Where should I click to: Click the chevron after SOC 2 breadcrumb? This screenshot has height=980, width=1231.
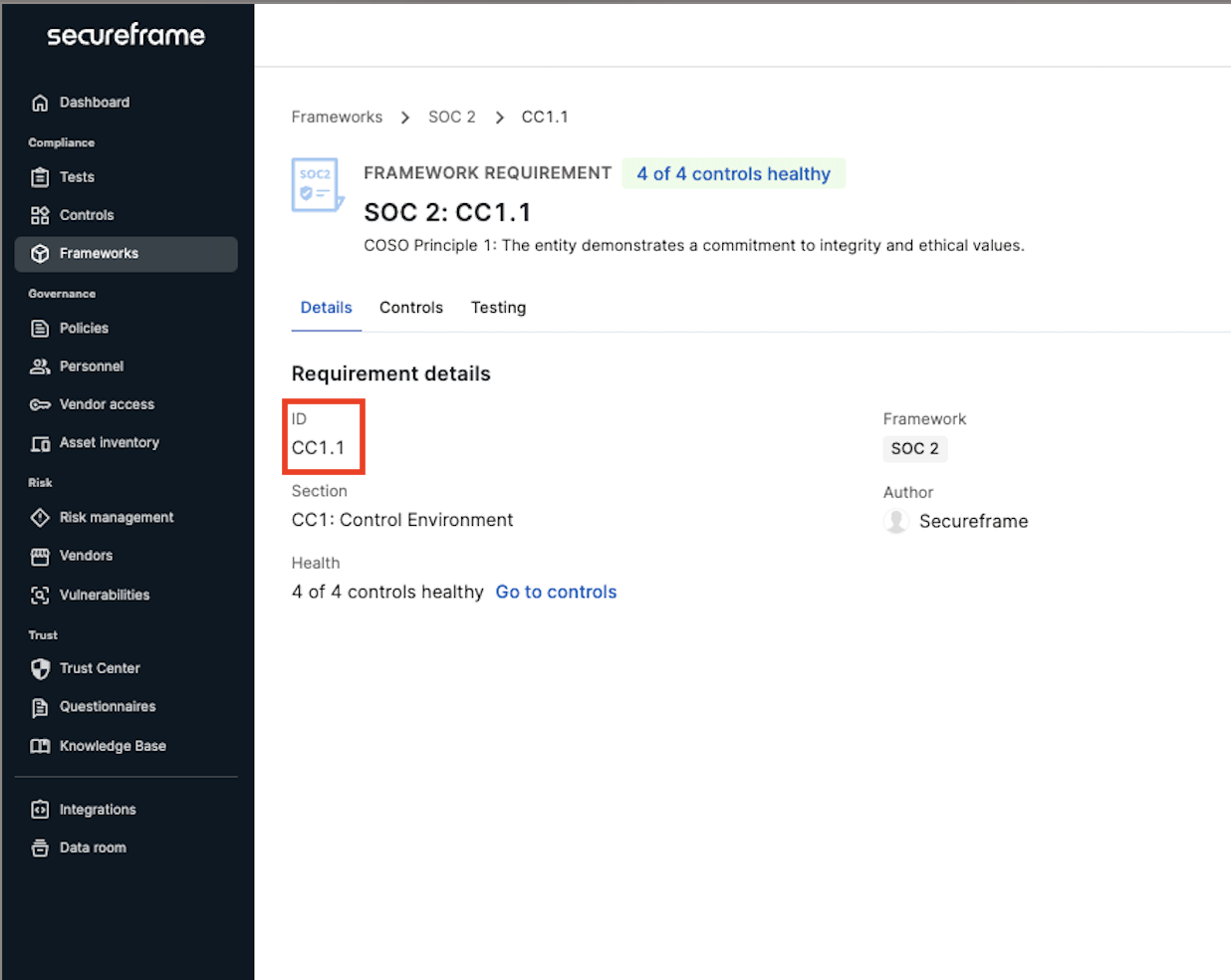499,118
